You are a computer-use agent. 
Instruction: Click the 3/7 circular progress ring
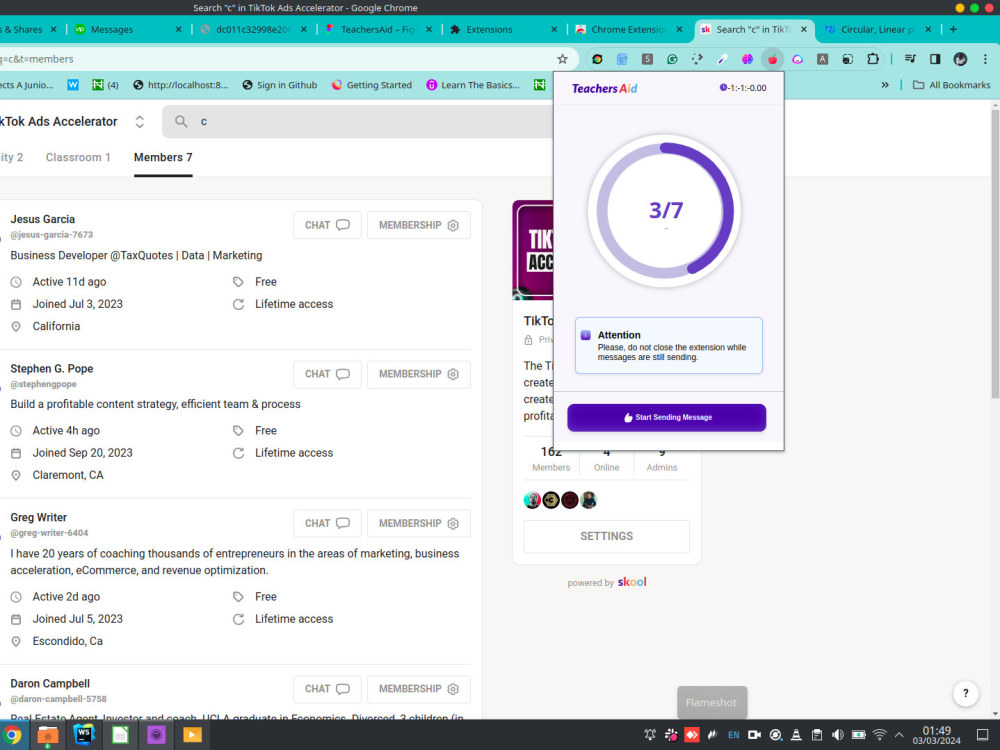pyautogui.click(x=668, y=210)
